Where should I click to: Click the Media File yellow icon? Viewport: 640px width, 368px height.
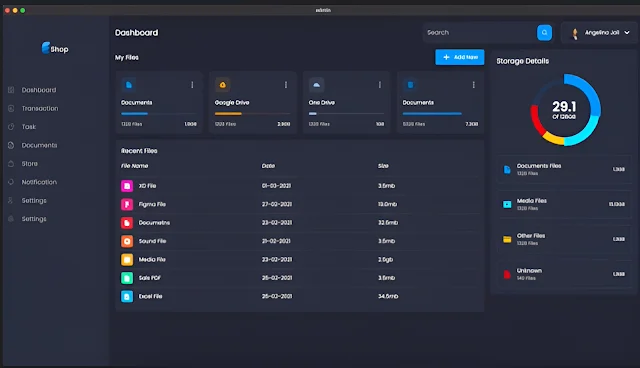point(127,259)
